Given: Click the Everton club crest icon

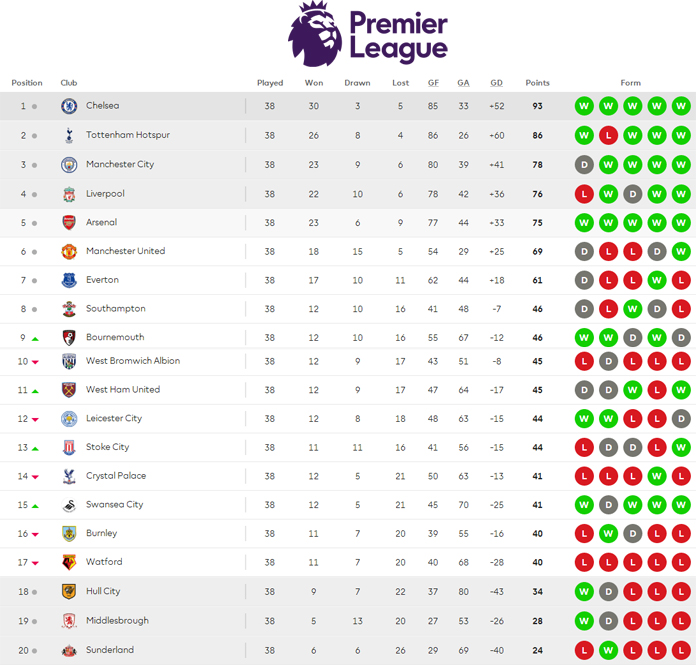Looking at the screenshot, I should click(69, 280).
